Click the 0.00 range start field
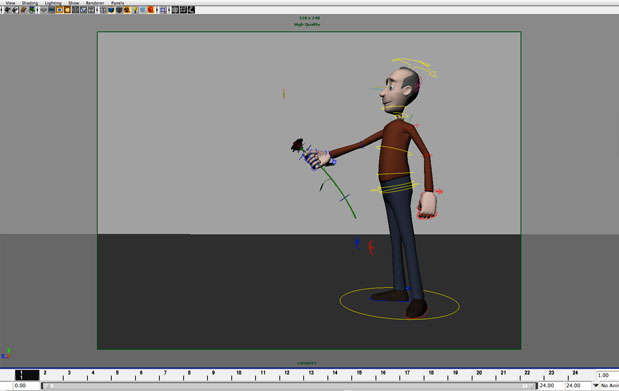Image resolution: width=619 pixels, height=391 pixels. (26, 386)
